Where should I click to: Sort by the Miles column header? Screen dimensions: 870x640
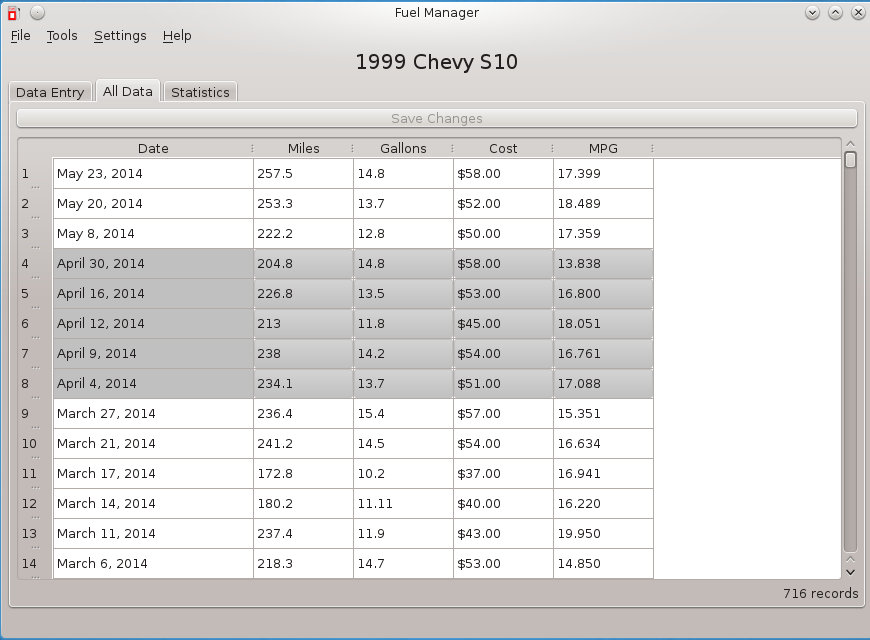[x=304, y=149]
